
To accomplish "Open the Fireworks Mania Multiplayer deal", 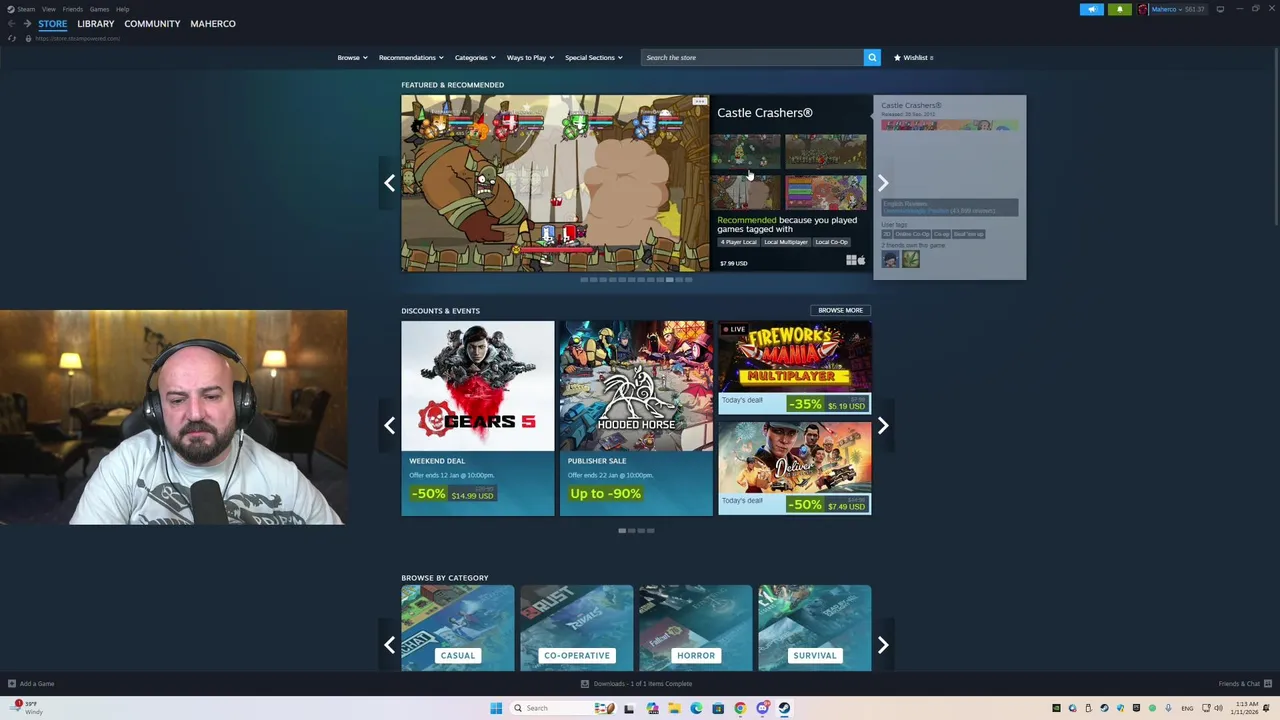I will (794, 368).
